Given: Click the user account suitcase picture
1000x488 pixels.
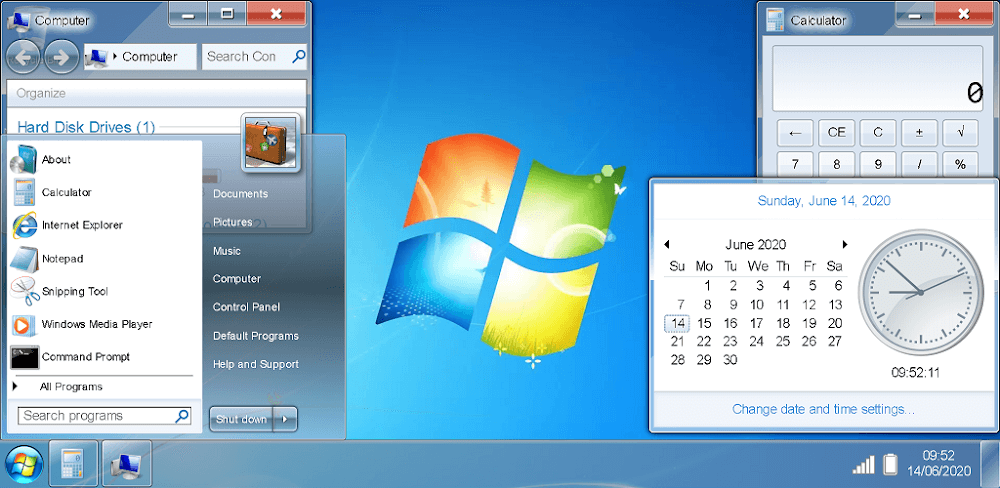Looking at the screenshot, I should tap(270, 142).
